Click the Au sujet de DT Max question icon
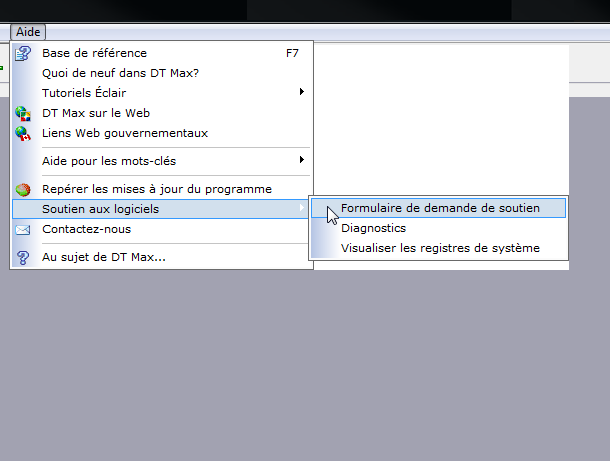The height and width of the screenshot is (461, 610). tap(23, 257)
